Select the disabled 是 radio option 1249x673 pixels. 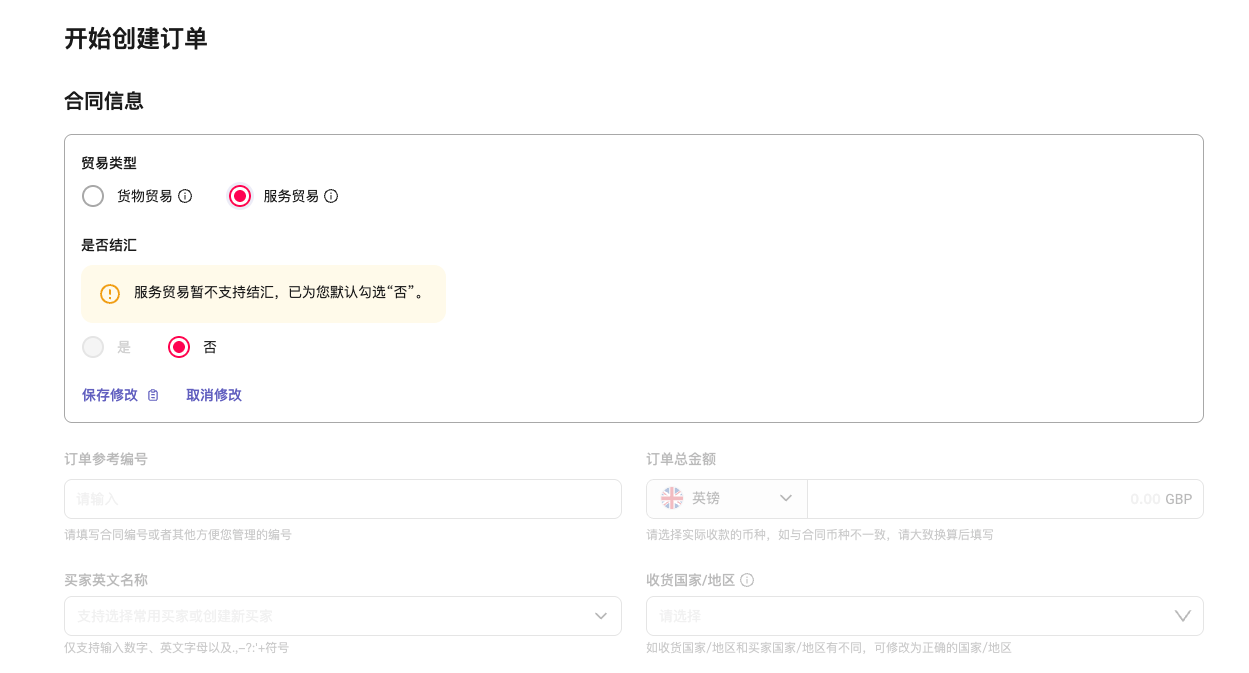coord(93,347)
